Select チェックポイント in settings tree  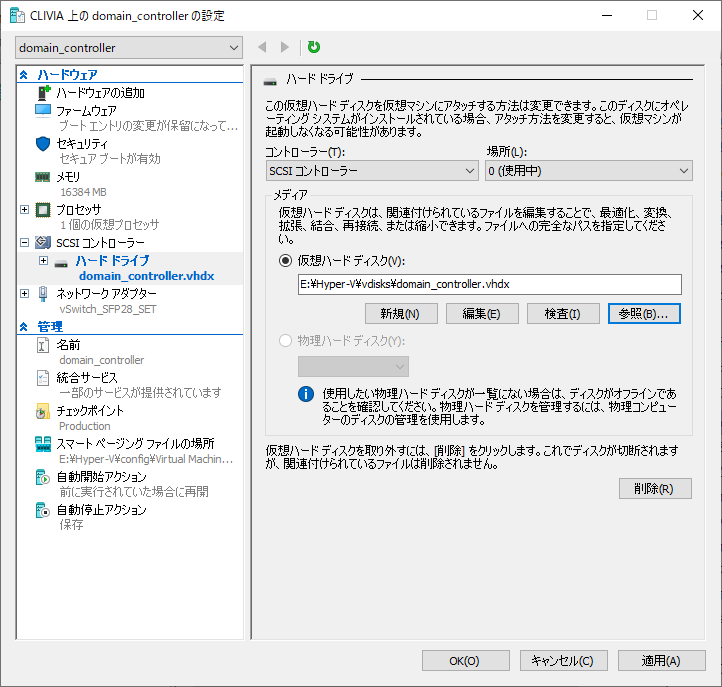click(90, 411)
